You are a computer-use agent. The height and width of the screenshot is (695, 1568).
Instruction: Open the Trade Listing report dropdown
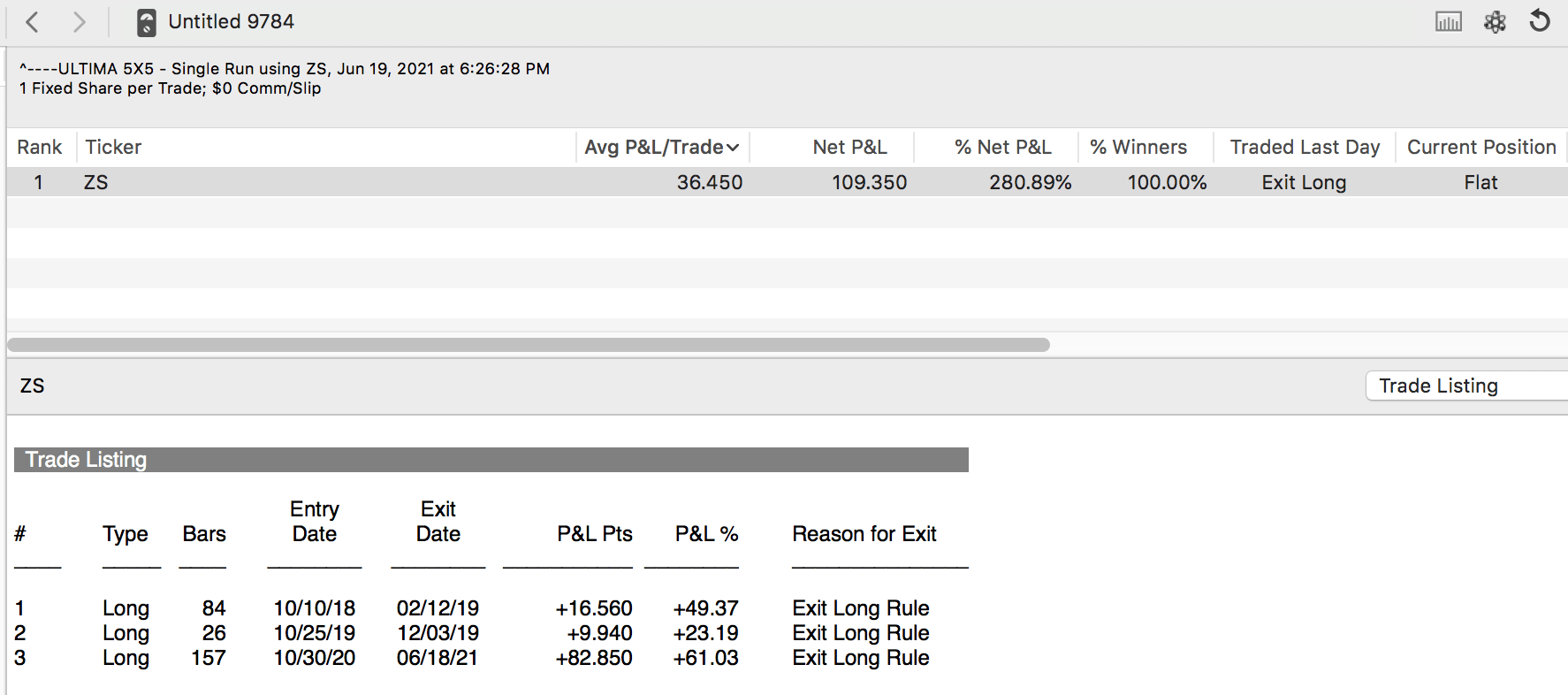(1465, 386)
